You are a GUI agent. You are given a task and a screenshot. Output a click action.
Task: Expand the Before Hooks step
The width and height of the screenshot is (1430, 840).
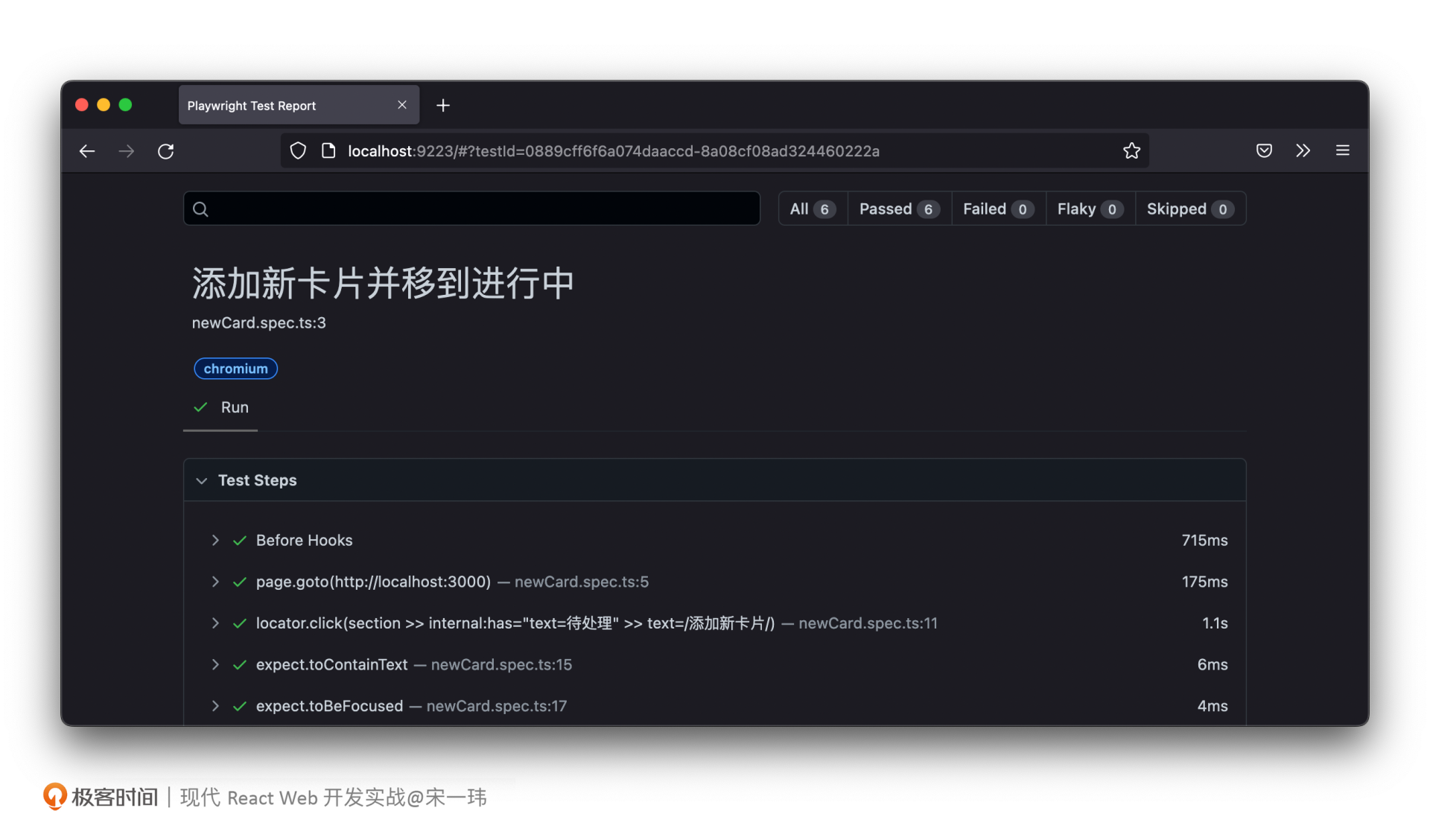click(x=215, y=540)
